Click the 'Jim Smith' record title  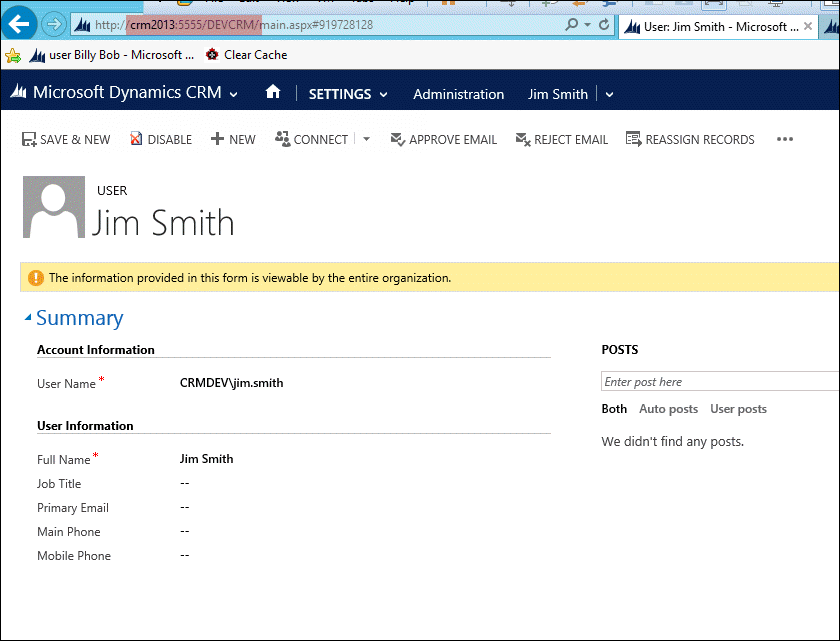(163, 223)
